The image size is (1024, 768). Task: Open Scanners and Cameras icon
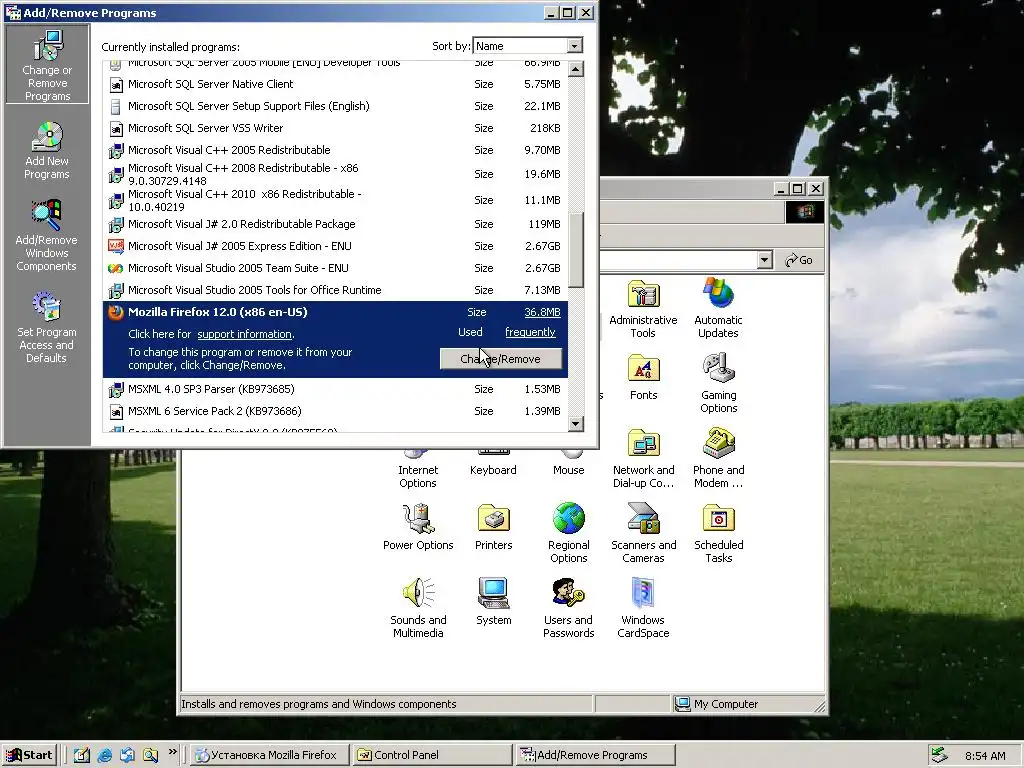(x=643, y=534)
